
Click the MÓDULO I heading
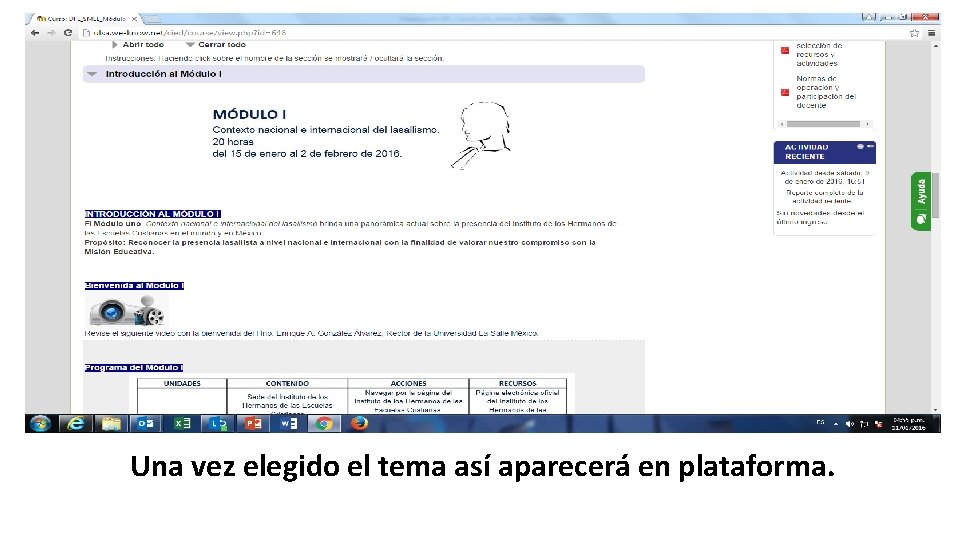coord(249,114)
